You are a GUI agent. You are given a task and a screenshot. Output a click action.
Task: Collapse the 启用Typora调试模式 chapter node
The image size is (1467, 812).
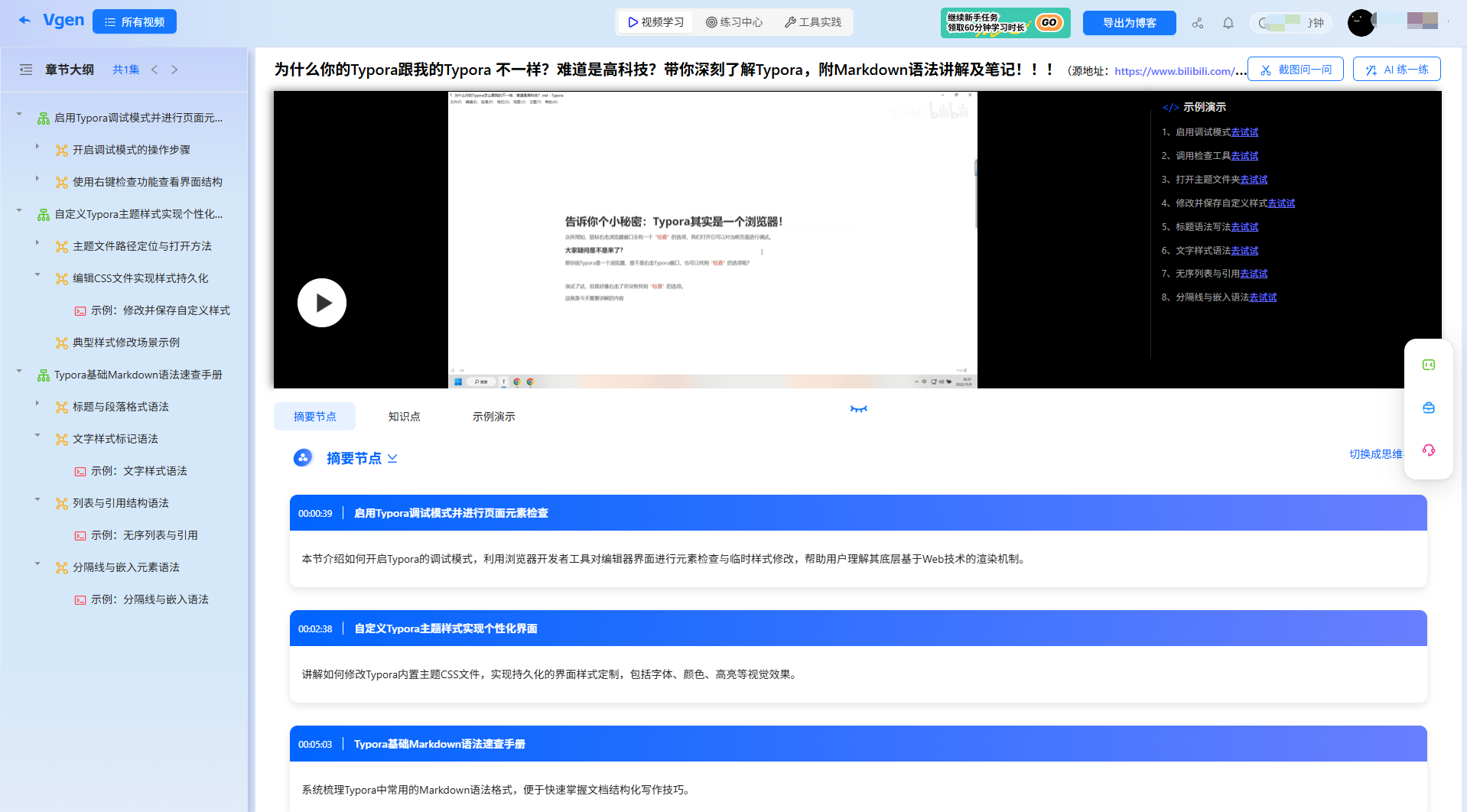(19, 115)
